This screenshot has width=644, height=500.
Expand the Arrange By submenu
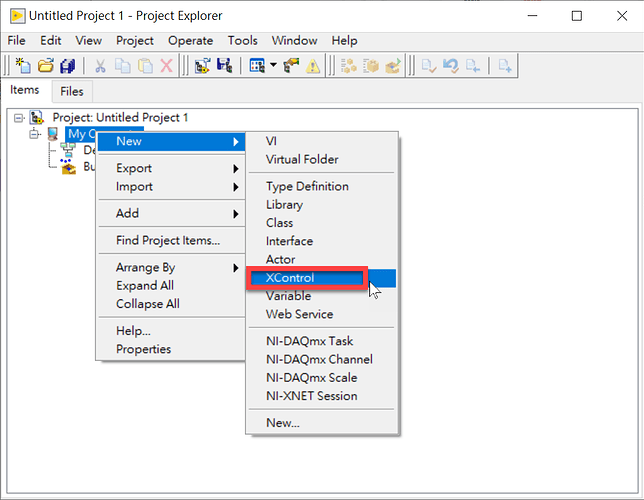(145, 267)
